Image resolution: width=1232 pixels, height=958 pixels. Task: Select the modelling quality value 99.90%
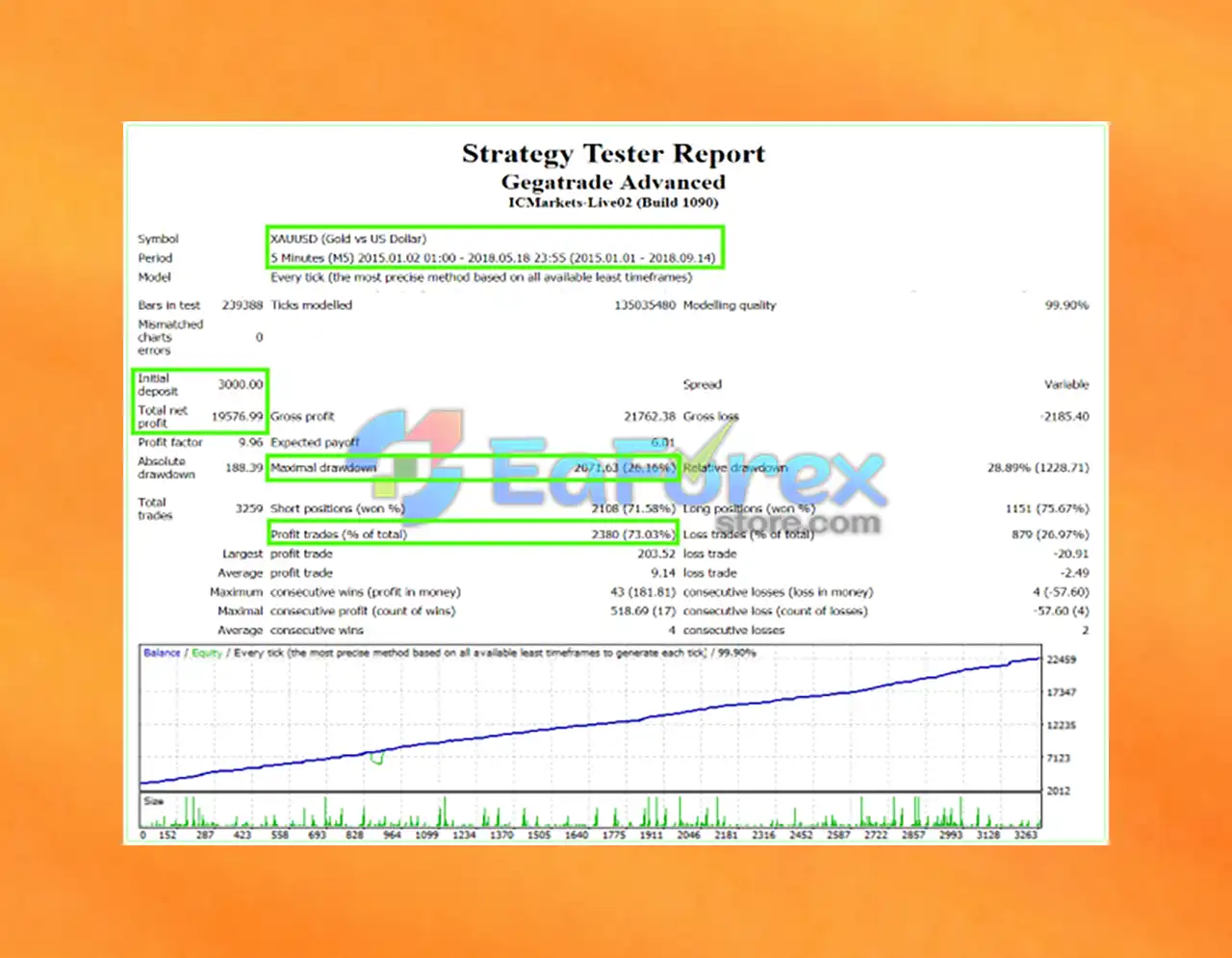pyautogui.click(x=1067, y=305)
